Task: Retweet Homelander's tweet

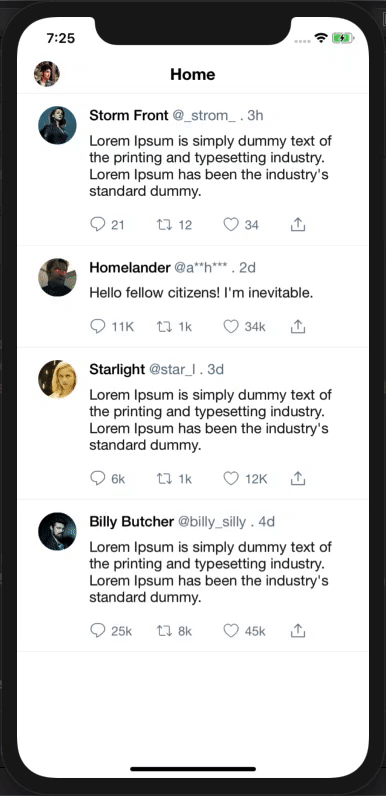Action: [164, 326]
